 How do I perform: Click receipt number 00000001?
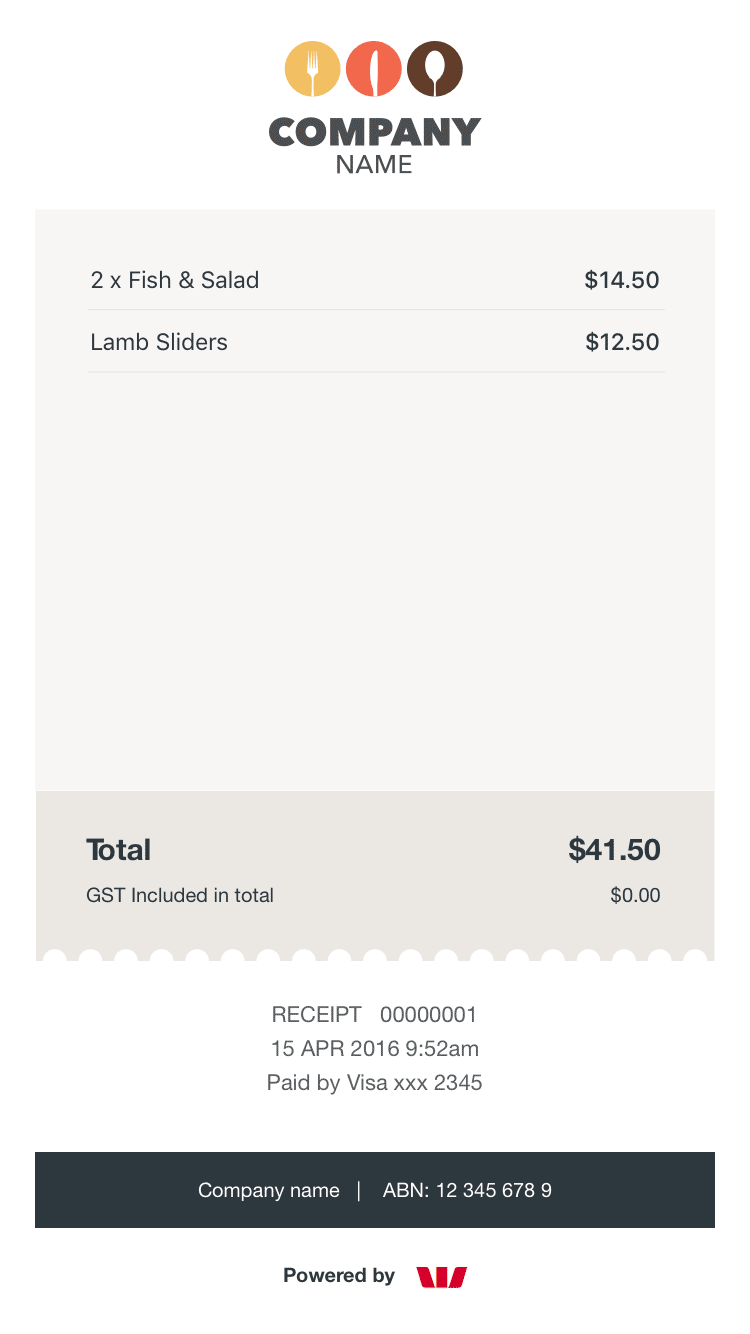pos(428,1015)
